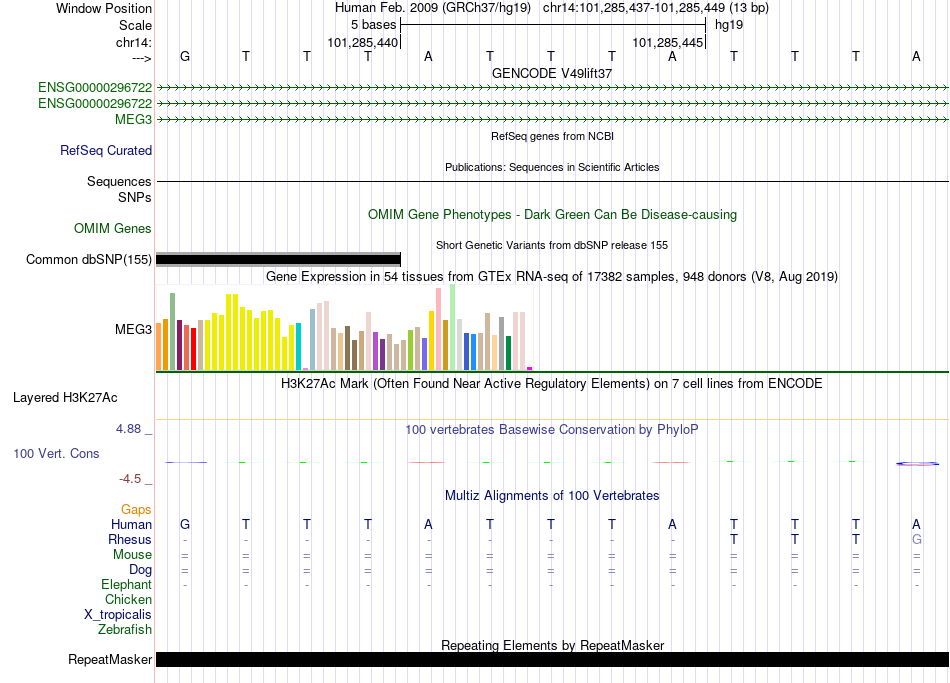Open the 'RefSeq genes from NCBI' track title
This screenshot has height=683, width=950.
coord(552,136)
